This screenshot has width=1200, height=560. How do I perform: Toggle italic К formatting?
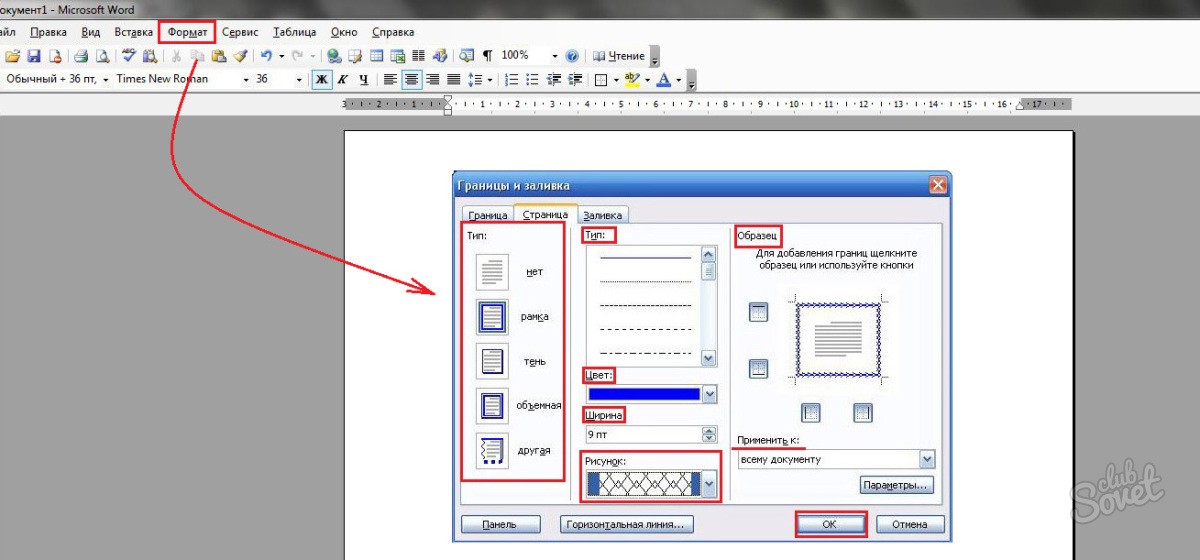coord(342,79)
